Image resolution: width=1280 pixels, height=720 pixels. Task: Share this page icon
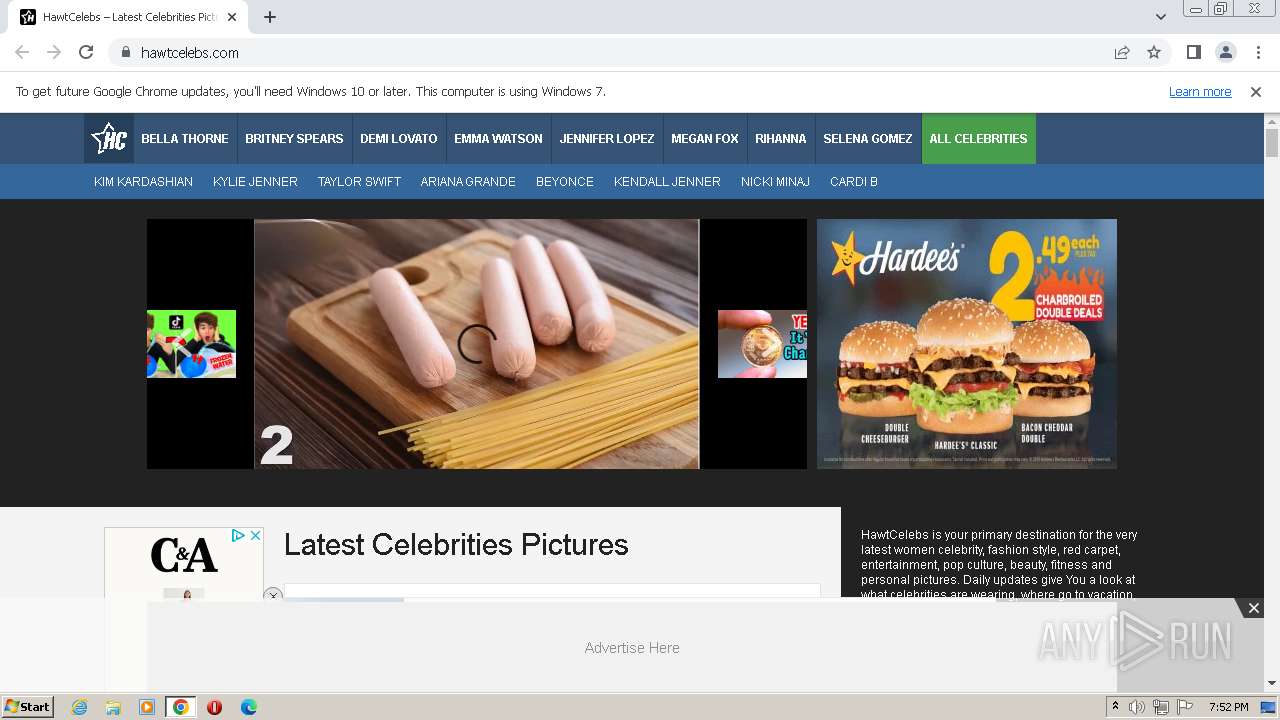[x=1122, y=52]
